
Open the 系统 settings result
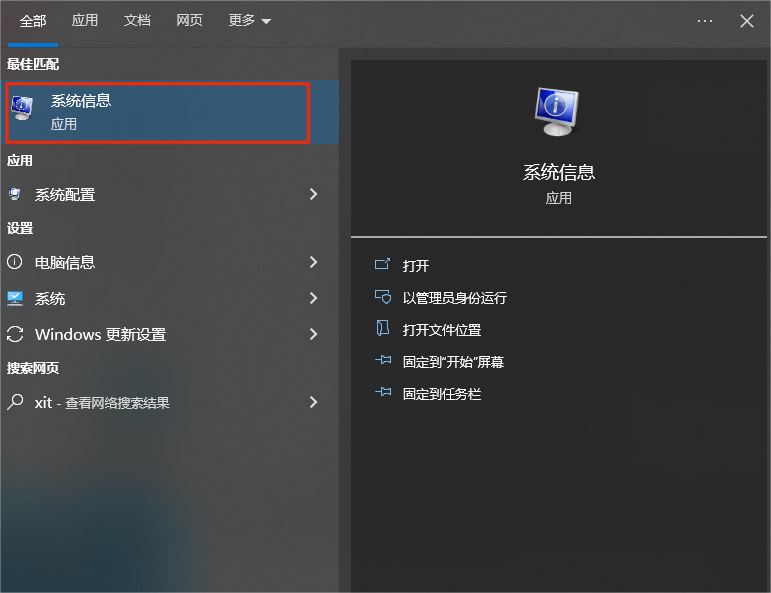pyautogui.click(x=170, y=298)
